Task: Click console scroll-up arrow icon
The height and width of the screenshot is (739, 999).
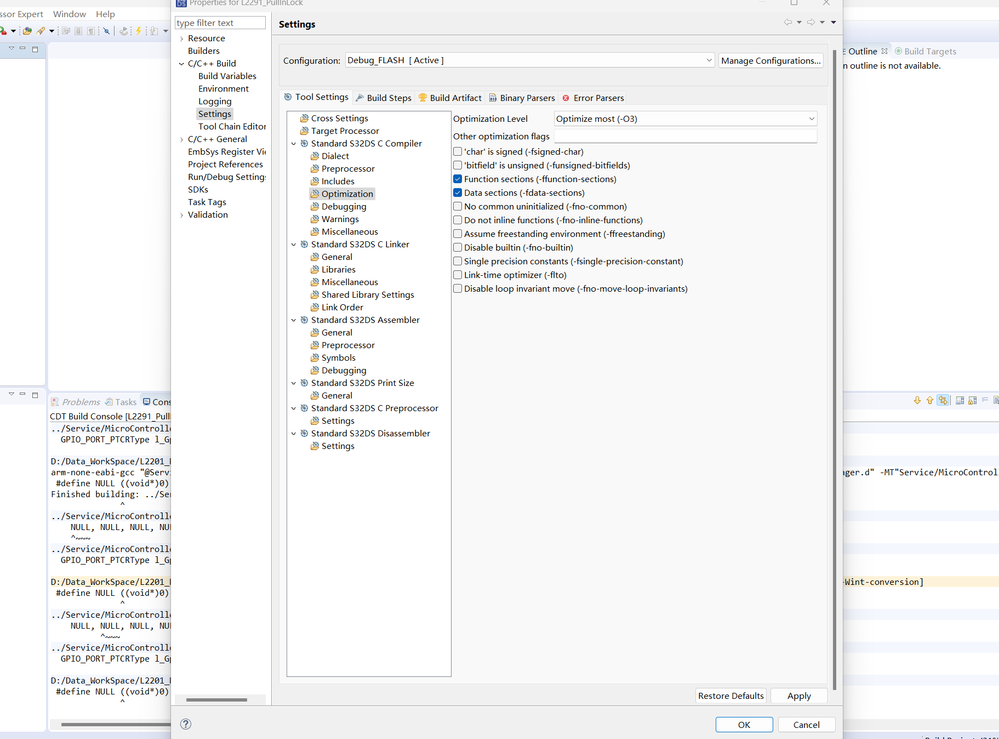Action: click(x=930, y=400)
